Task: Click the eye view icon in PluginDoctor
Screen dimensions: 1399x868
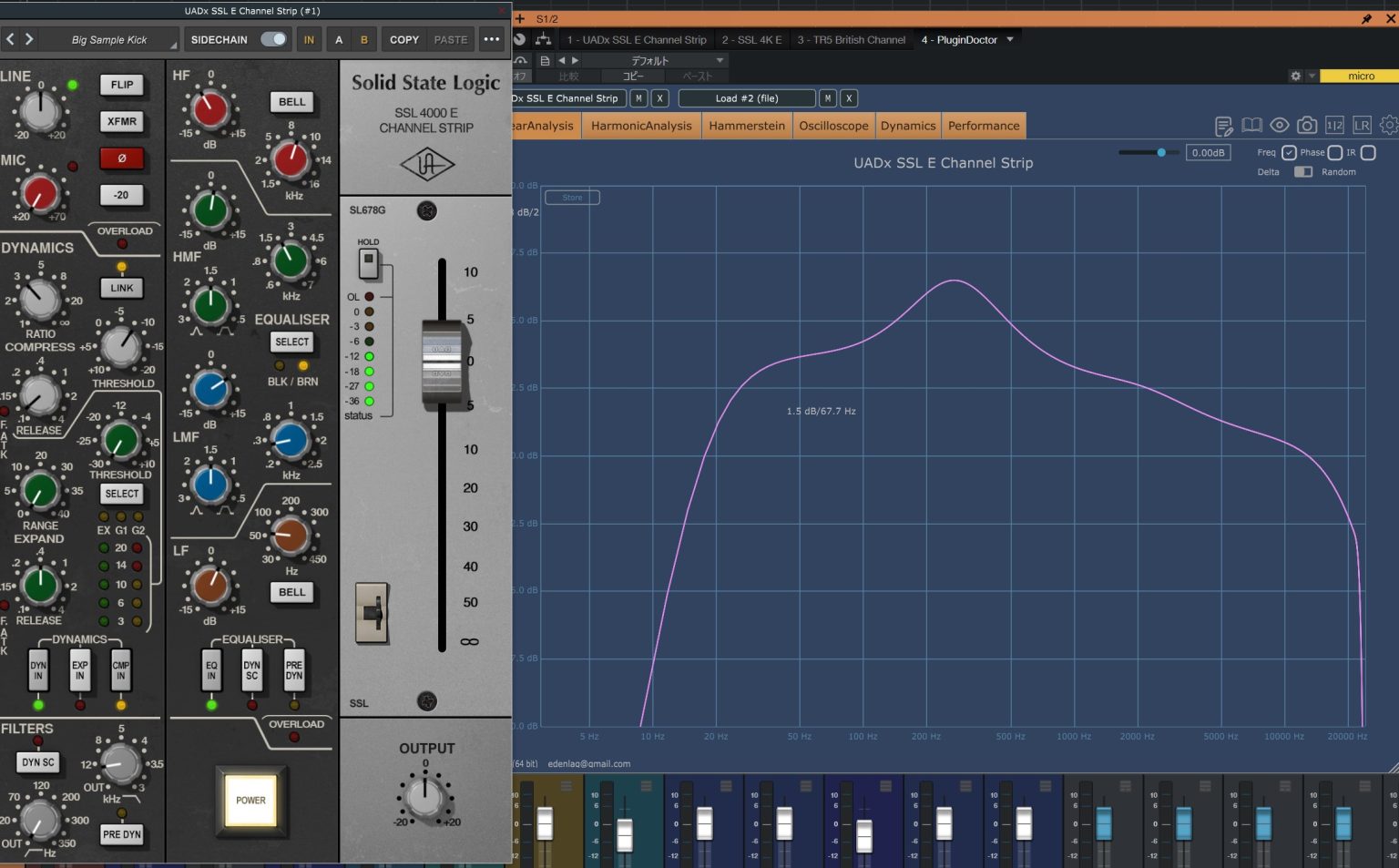Action: coord(1279,126)
